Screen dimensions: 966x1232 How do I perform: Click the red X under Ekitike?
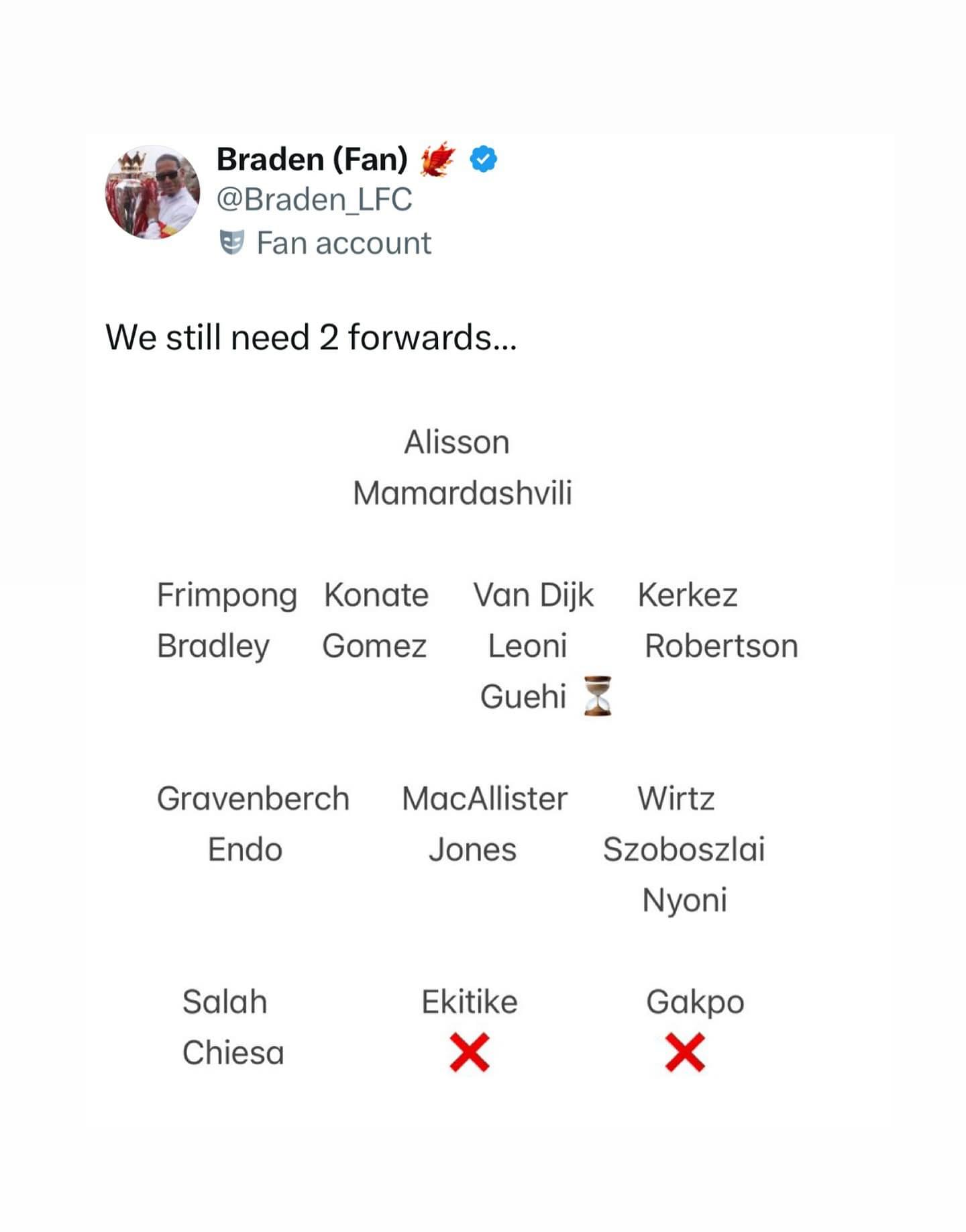point(470,1052)
